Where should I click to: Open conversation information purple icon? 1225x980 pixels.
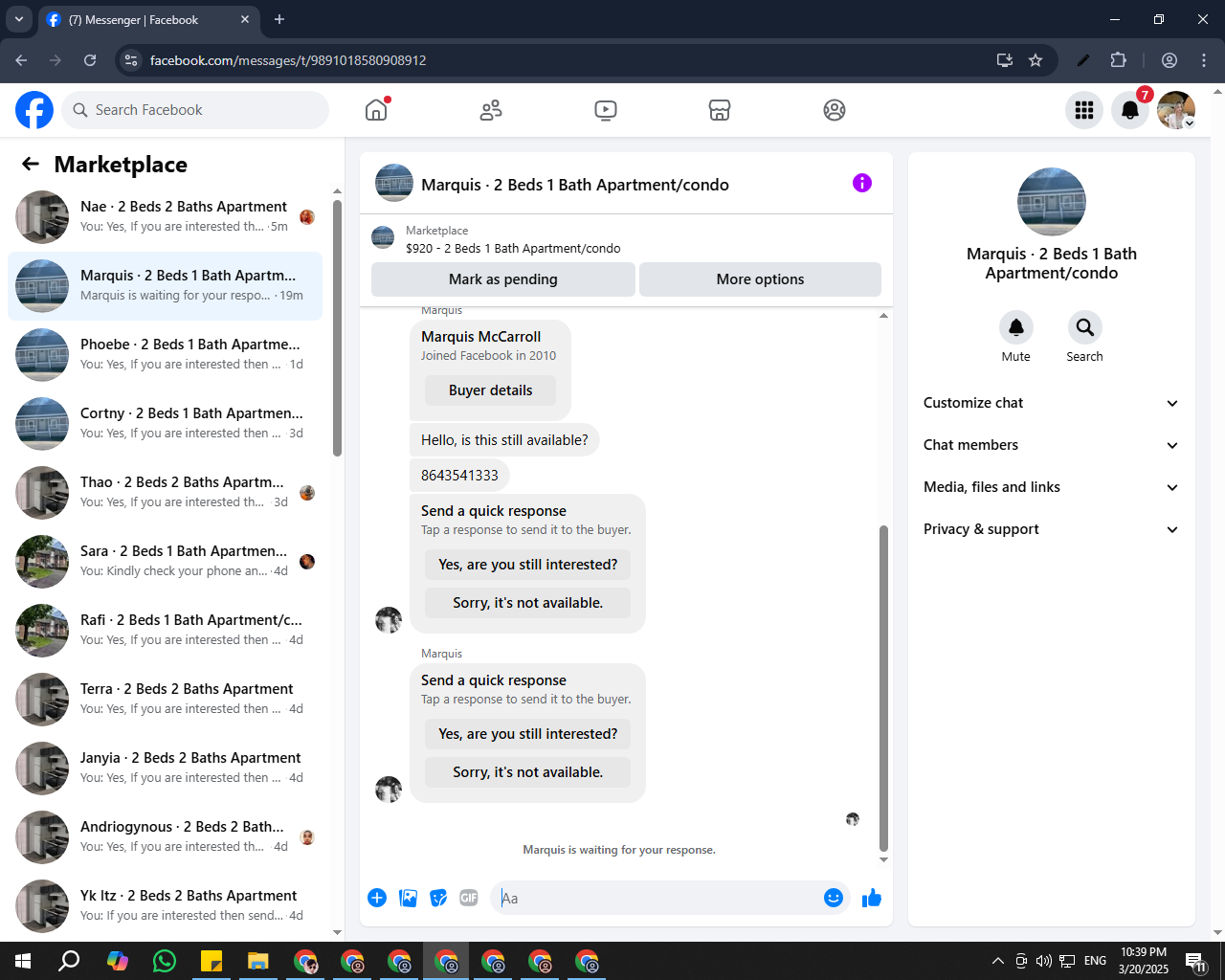pyautogui.click(x=862, y=183)
